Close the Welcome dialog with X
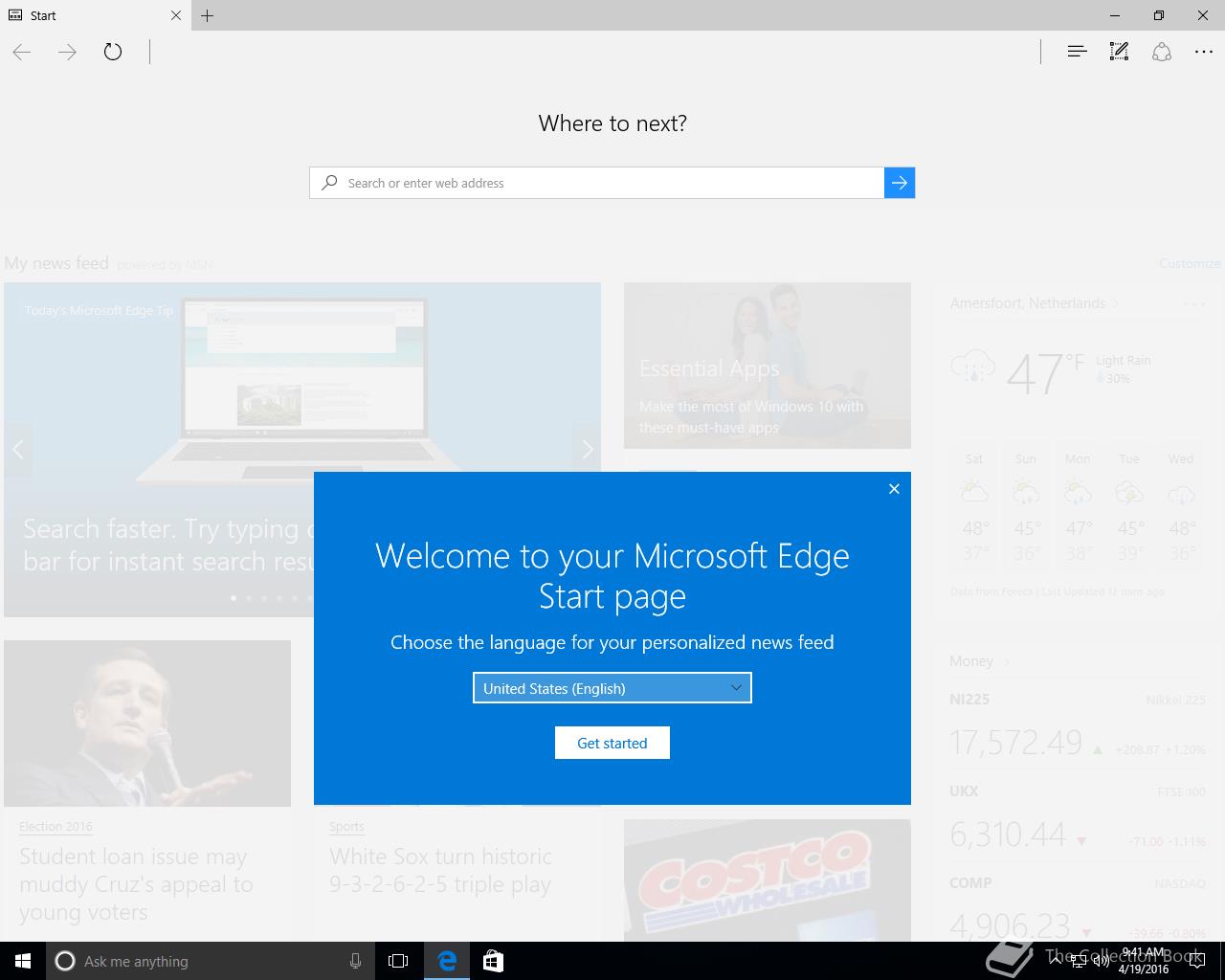The image size is (1225, 980). [x=894, y=489]
